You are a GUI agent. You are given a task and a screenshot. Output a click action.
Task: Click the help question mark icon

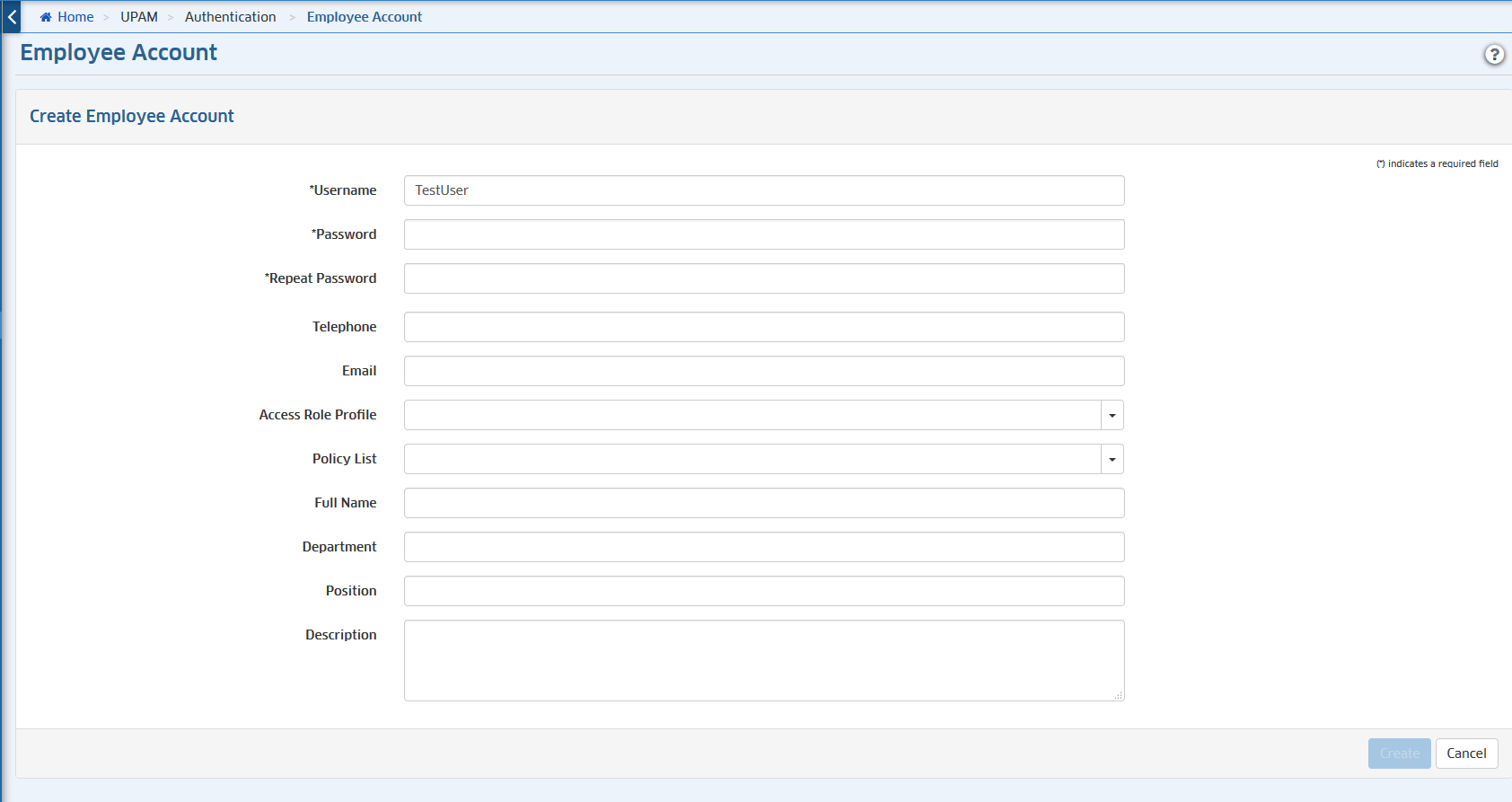[x=1494, y=55]
